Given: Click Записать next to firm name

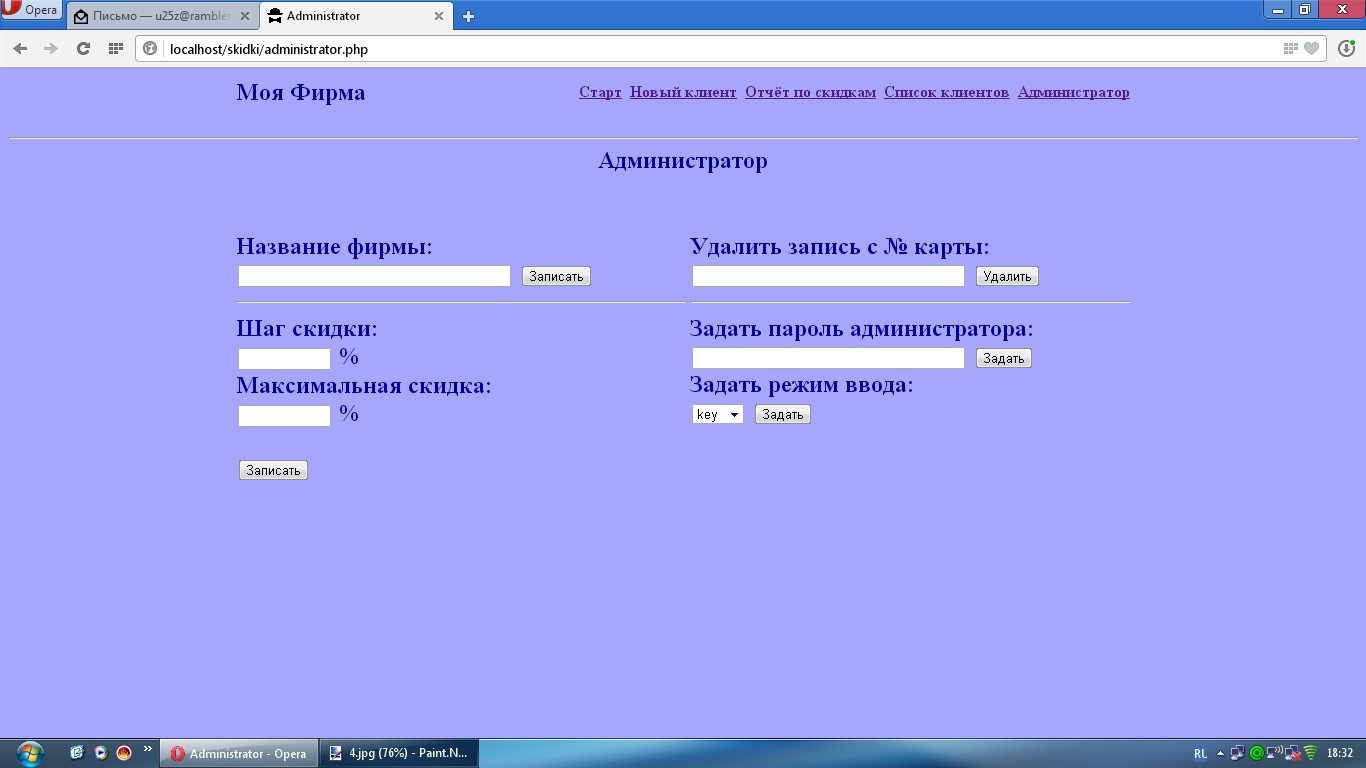Looking at the screenshot, I should 556,276.
